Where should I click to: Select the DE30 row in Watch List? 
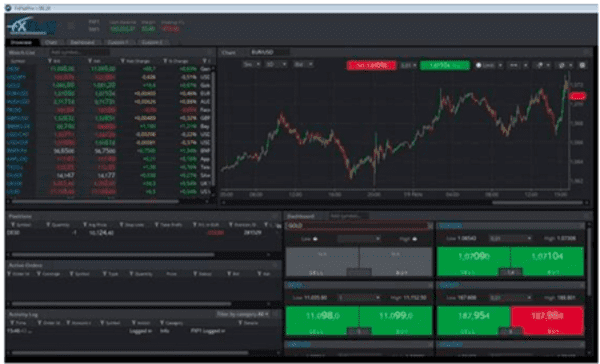109,69
